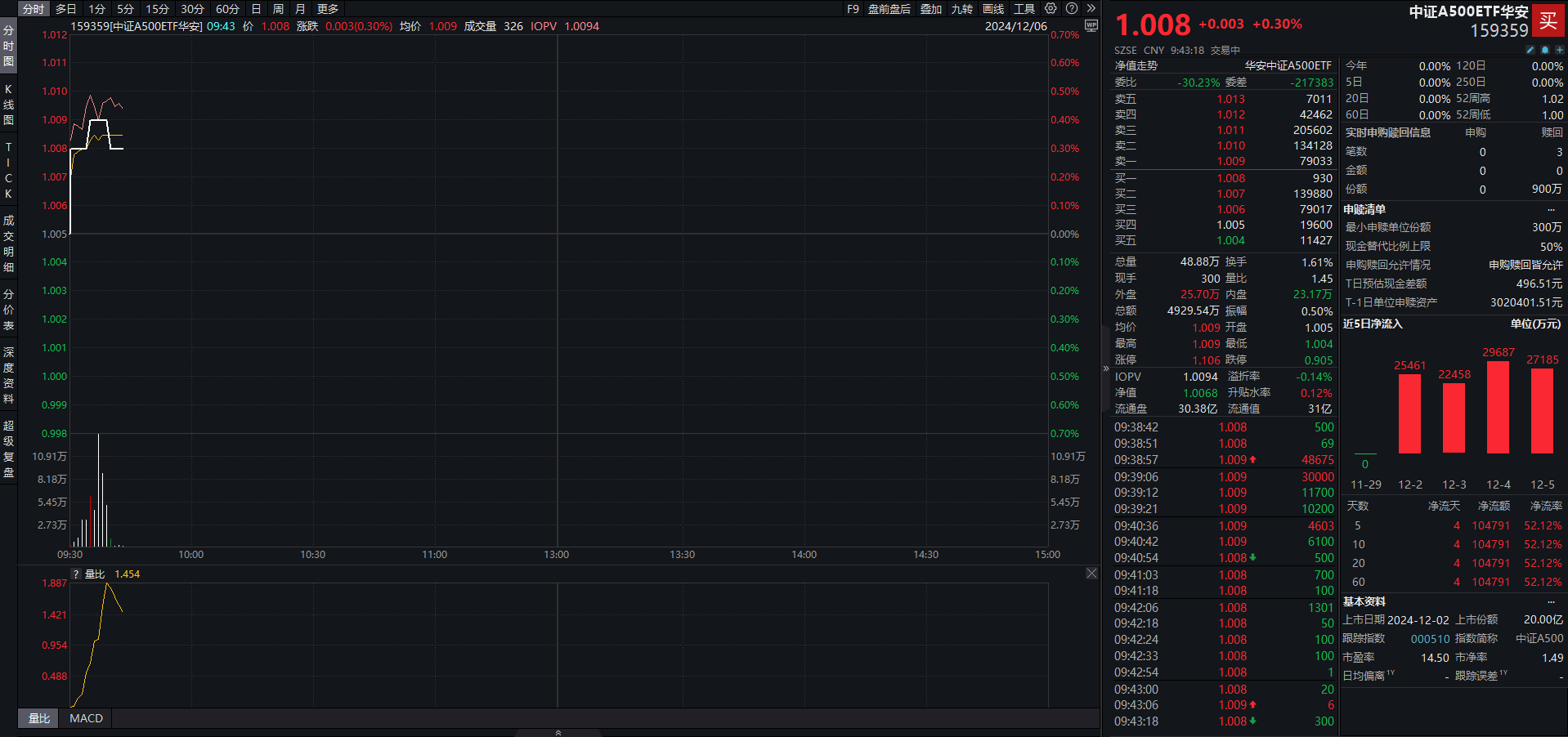Select the 60分 period tab
Image resolution: width=1568 pixels, height=737 pixels.
(227, 9)
